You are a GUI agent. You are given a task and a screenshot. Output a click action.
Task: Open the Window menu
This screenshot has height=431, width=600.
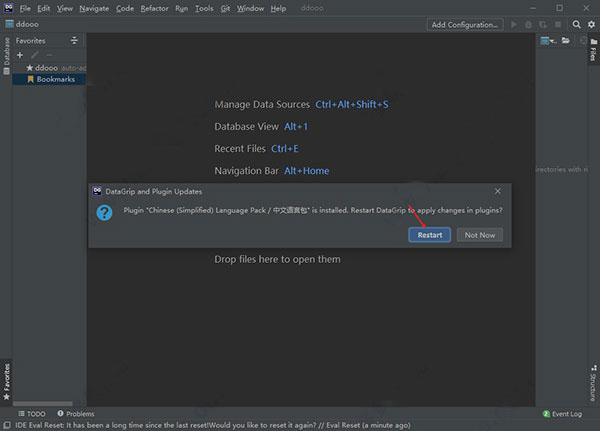coord(250,8)
